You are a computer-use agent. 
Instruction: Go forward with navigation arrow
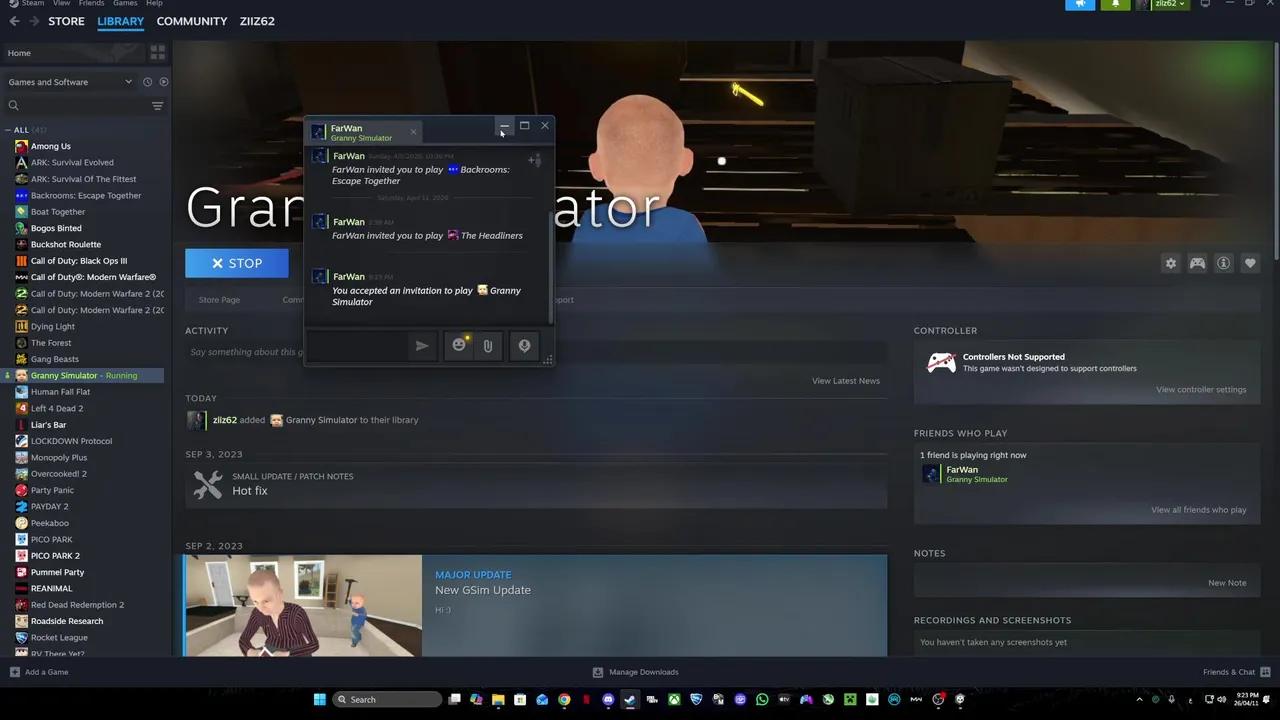(x=33, y=21)
